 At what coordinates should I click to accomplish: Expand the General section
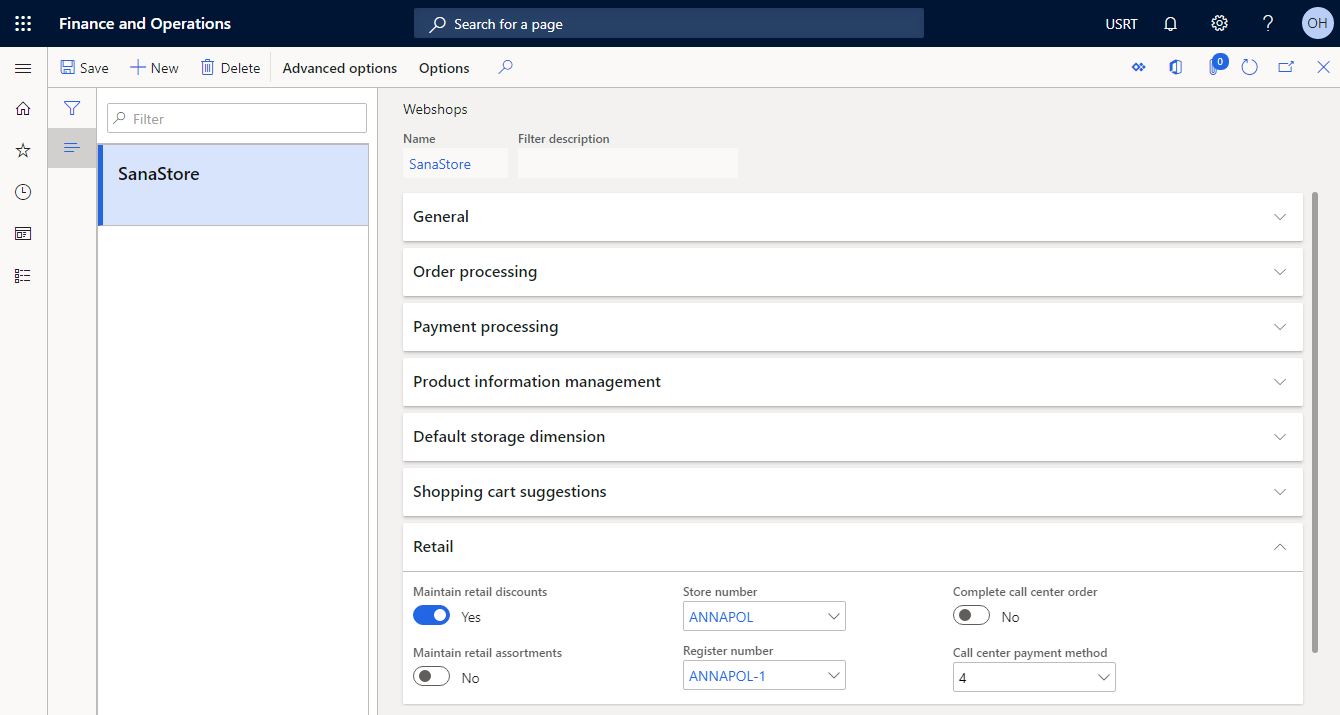(x=853, y=217)
